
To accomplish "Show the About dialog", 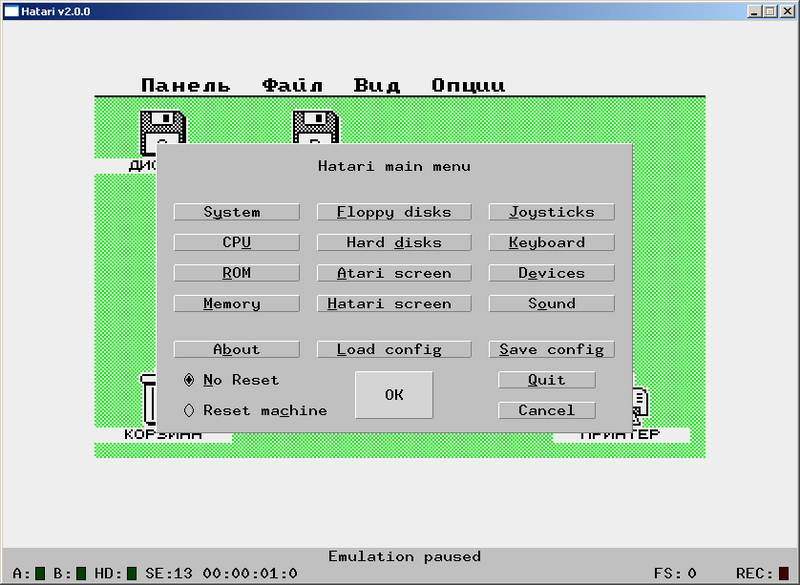I will pyautogui.click(x=236, y=349).
